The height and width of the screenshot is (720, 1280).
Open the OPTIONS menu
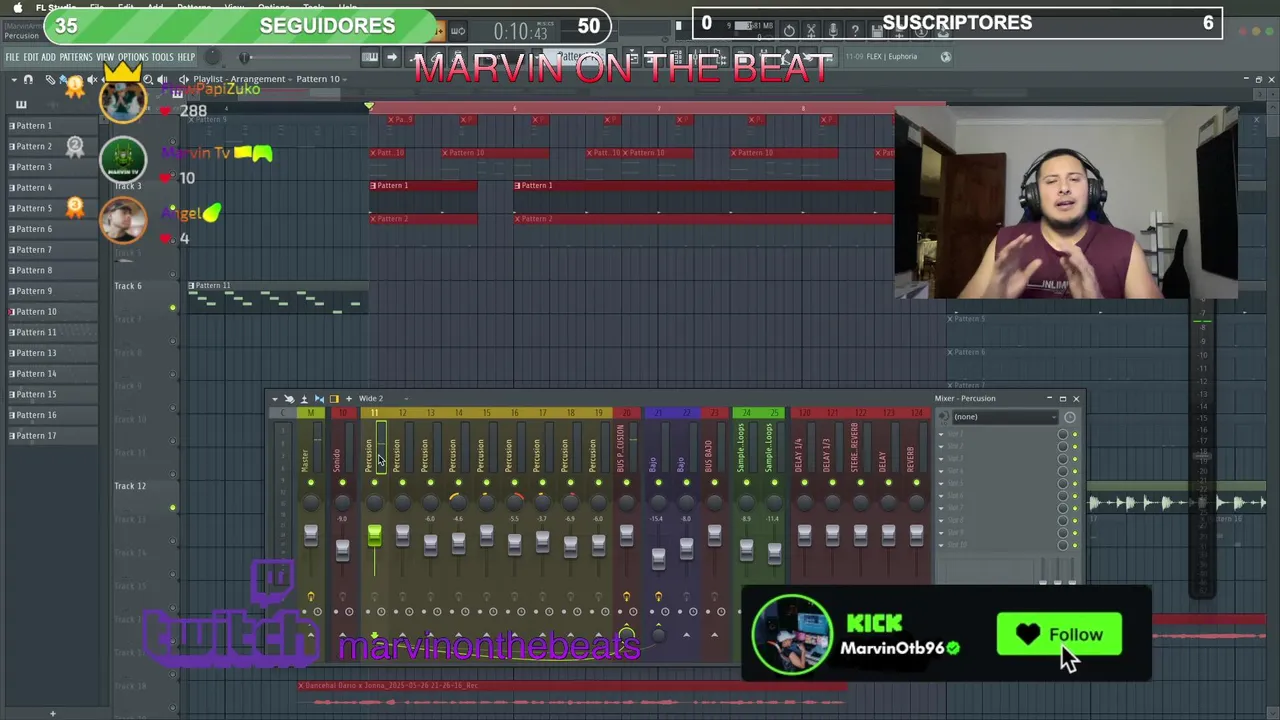click(x=133, y=57)
